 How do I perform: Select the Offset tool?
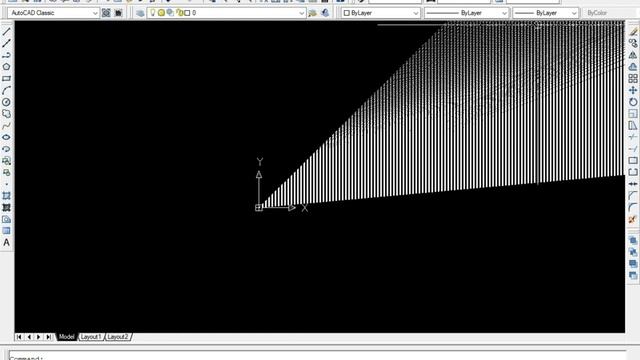tap(633, 67)
